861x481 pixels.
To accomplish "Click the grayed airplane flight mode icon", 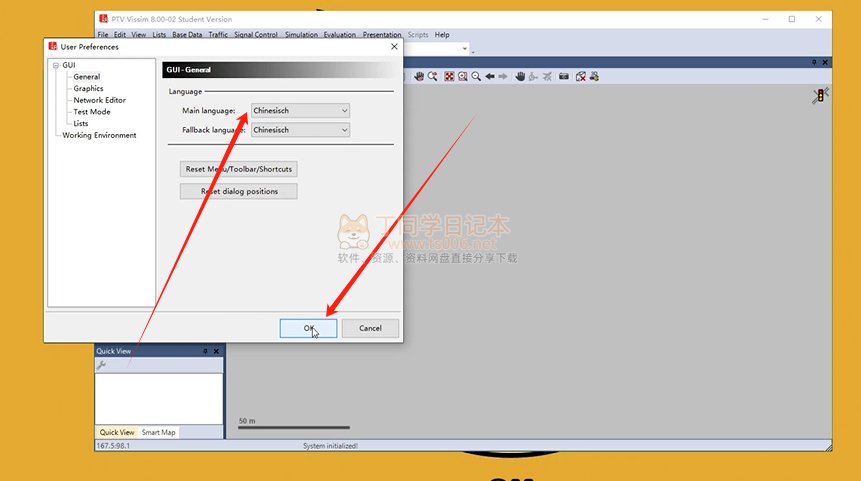I will 547,76.
